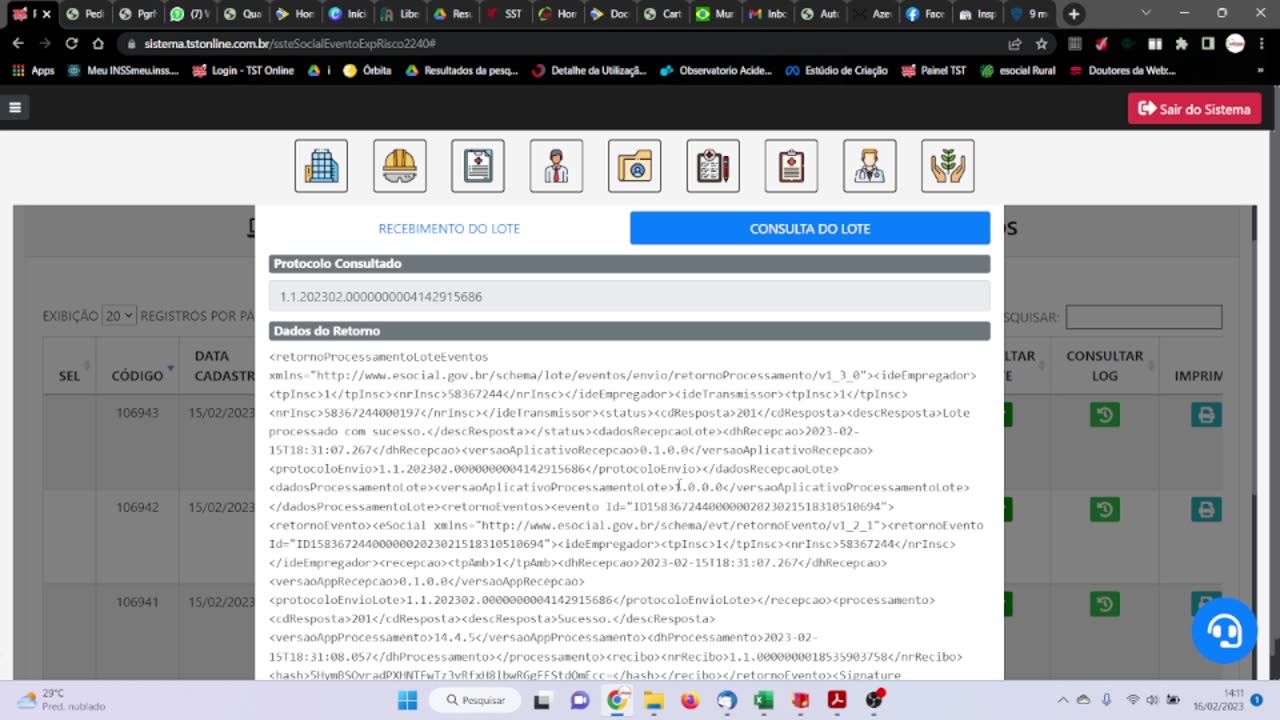
Task: Open the headset support chat button
Action: pyautogui.click(x=1224, y=630)
